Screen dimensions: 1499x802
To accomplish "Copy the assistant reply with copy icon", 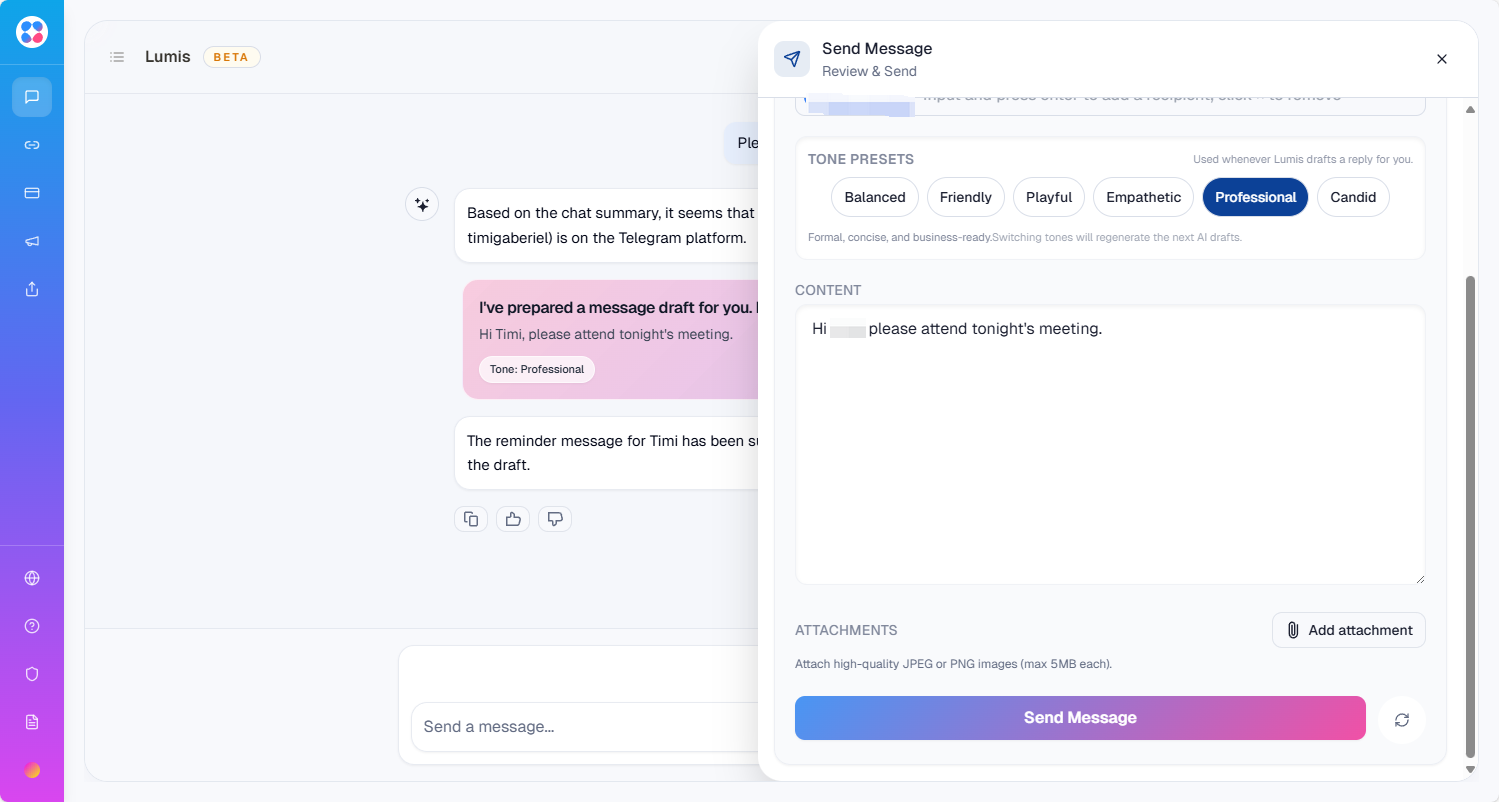I will point(471,519).
